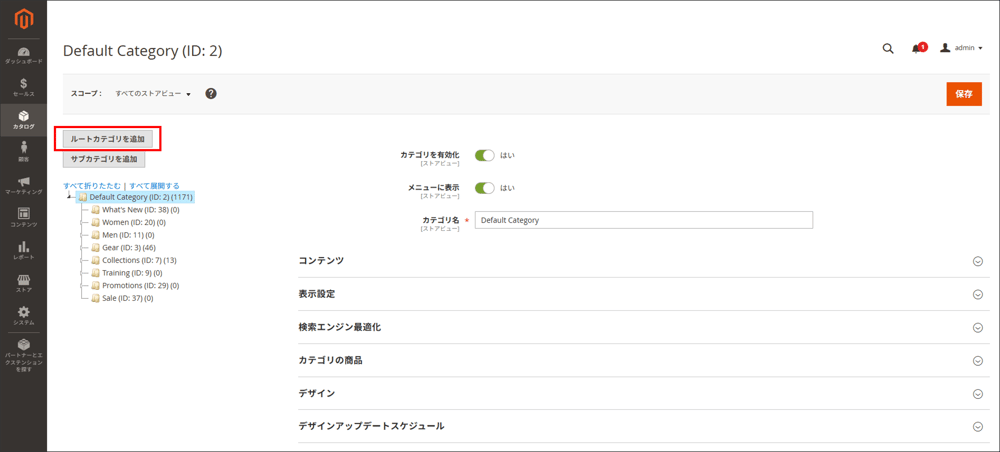Open the System gear icon menu
This screenshot has height=452, width=1000.
[23, 316]
